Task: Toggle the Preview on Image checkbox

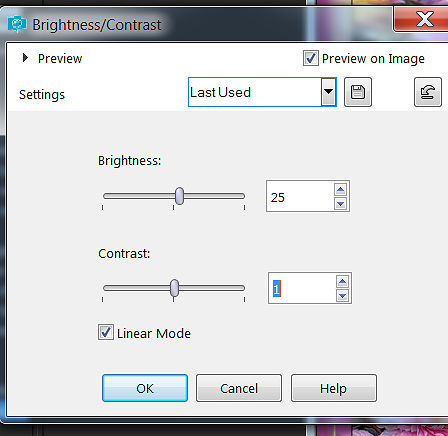Action: (311, 58)
